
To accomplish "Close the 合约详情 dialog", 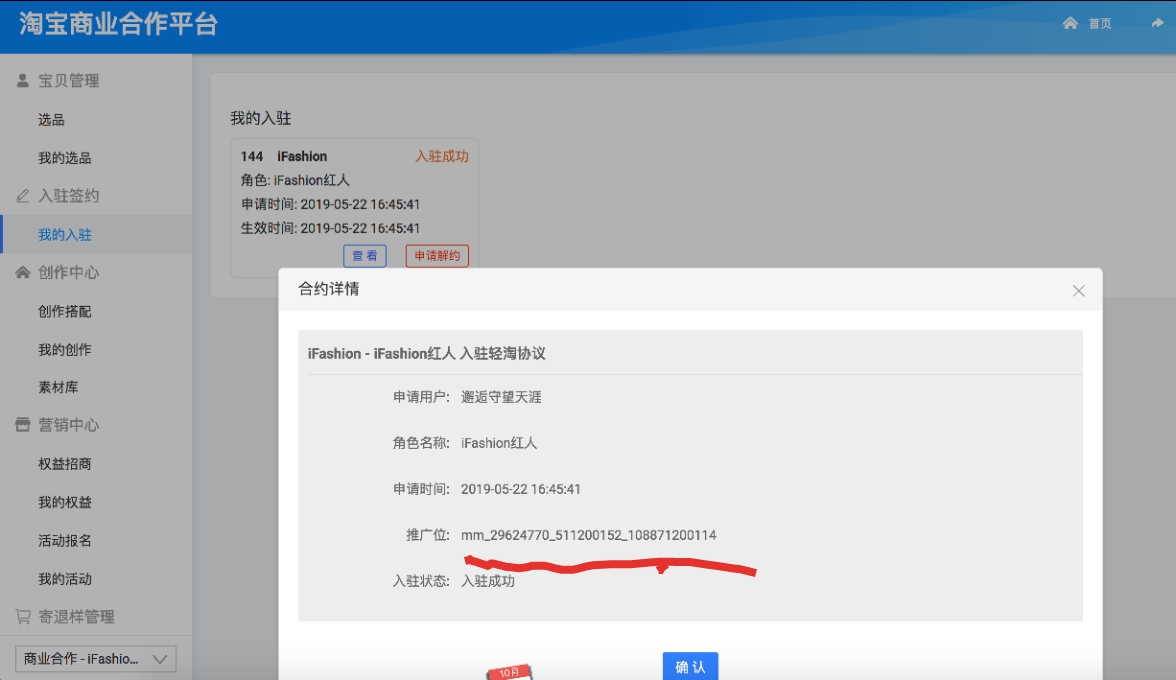I will [1078, 291].
